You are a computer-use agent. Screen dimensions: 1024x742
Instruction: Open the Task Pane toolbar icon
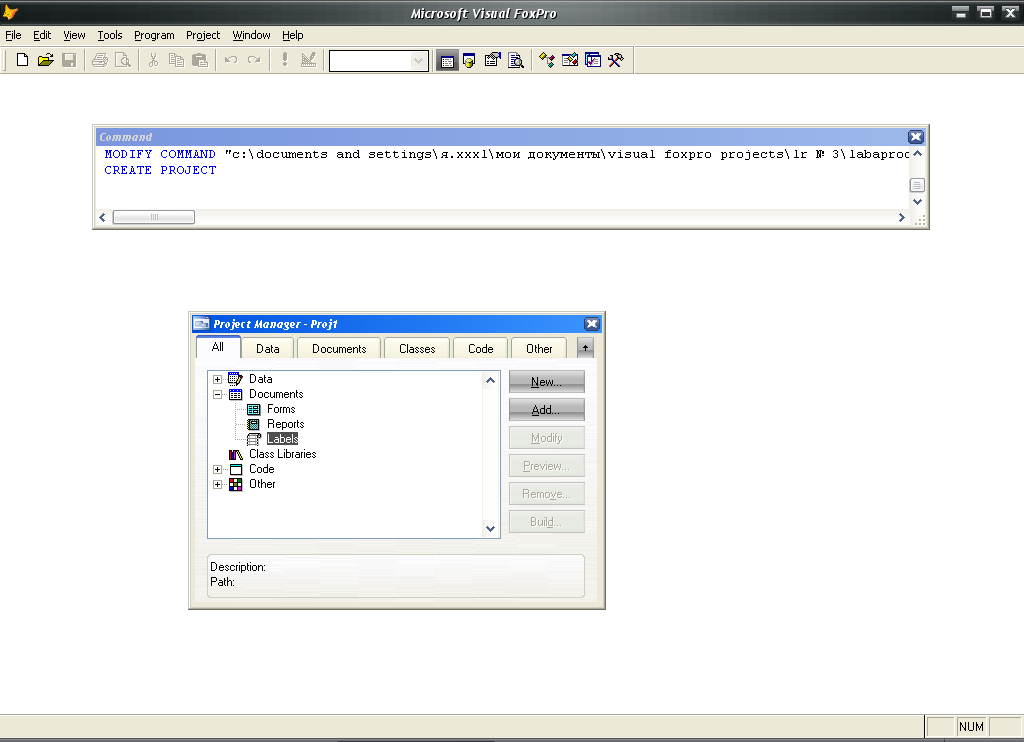click(x=593, y=61)
